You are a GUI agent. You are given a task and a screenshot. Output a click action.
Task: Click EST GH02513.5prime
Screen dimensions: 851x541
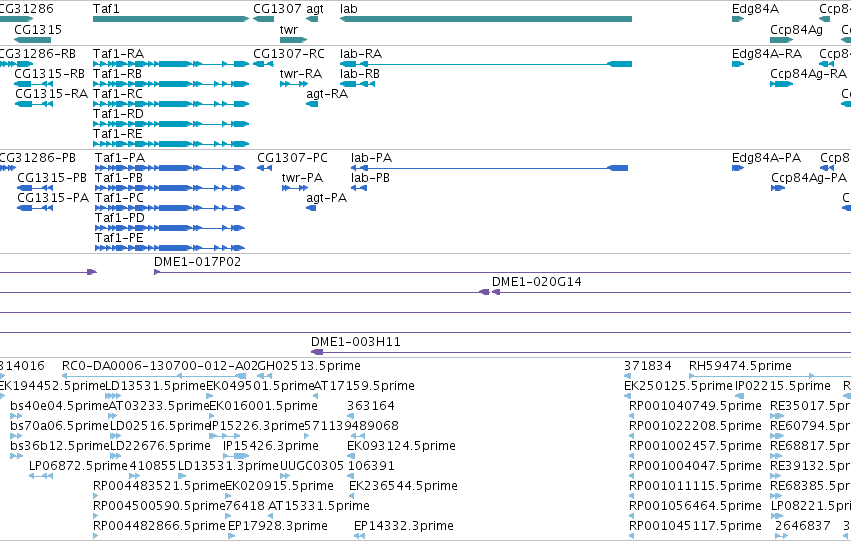309,366
